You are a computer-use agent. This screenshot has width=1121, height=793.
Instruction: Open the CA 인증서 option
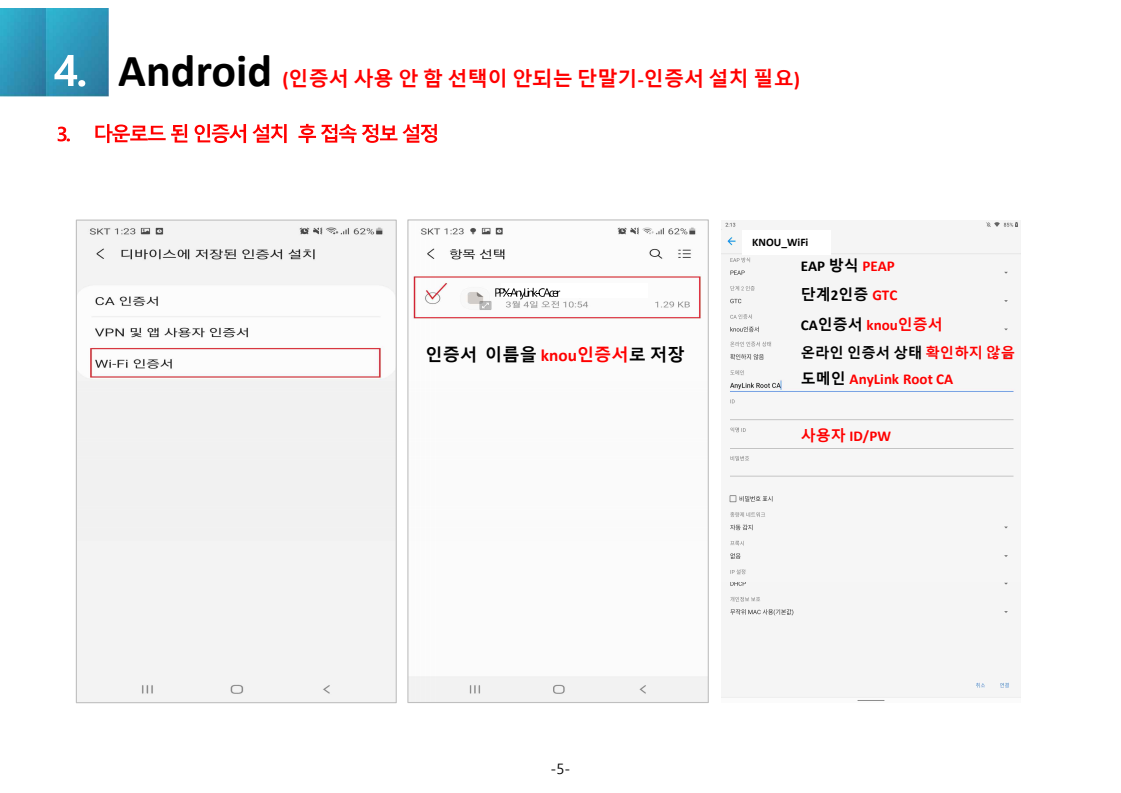(236, 301)
